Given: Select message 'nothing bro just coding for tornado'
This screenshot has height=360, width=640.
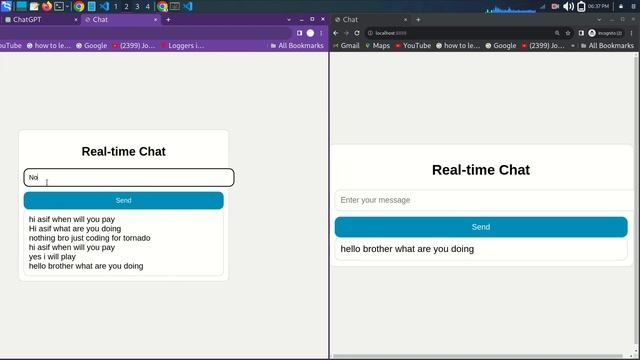Looking at the screenshot, I should pyautogui.click(x=89, y=238).
